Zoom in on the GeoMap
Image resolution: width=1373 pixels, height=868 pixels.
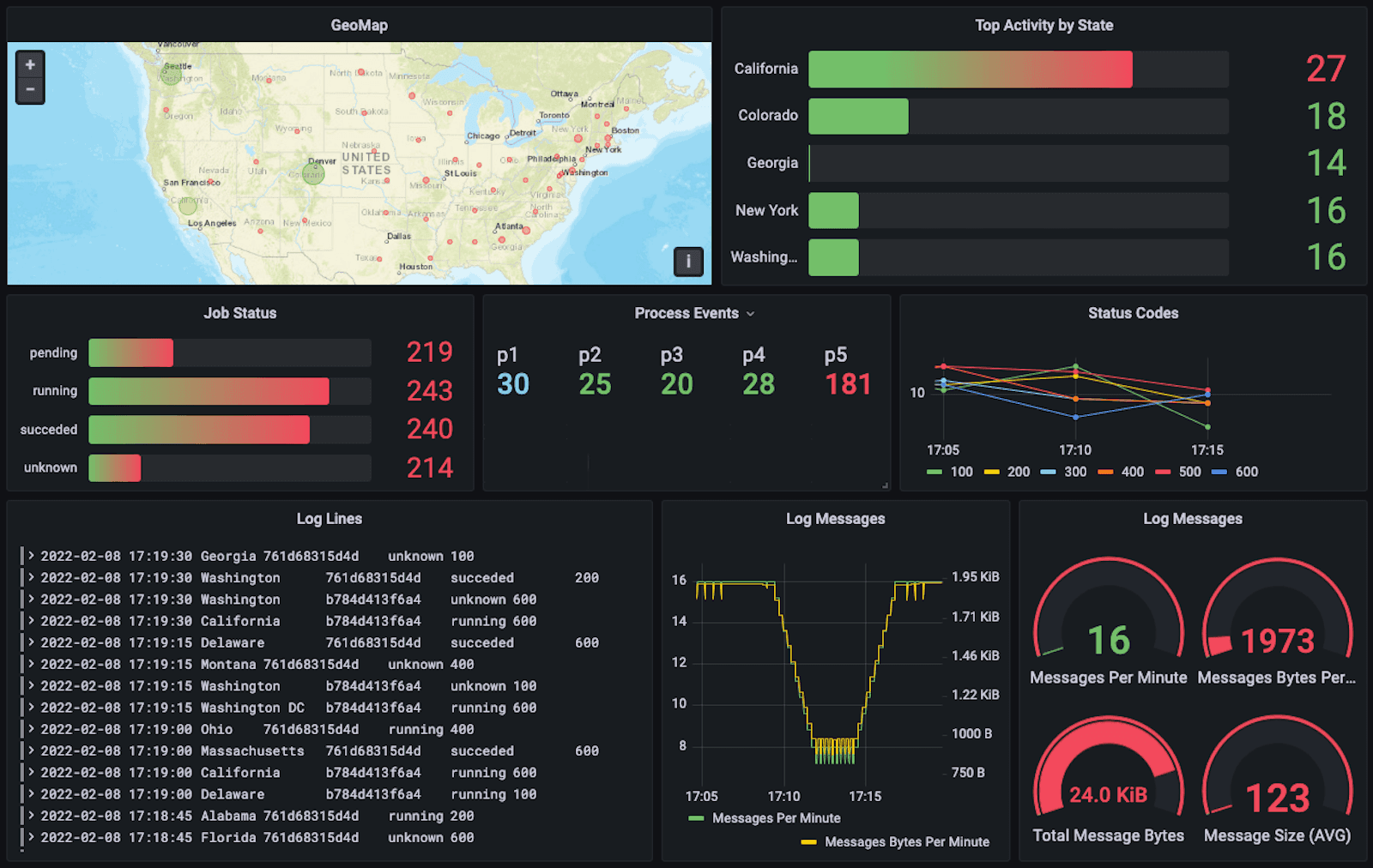click(x=30, y=64)
